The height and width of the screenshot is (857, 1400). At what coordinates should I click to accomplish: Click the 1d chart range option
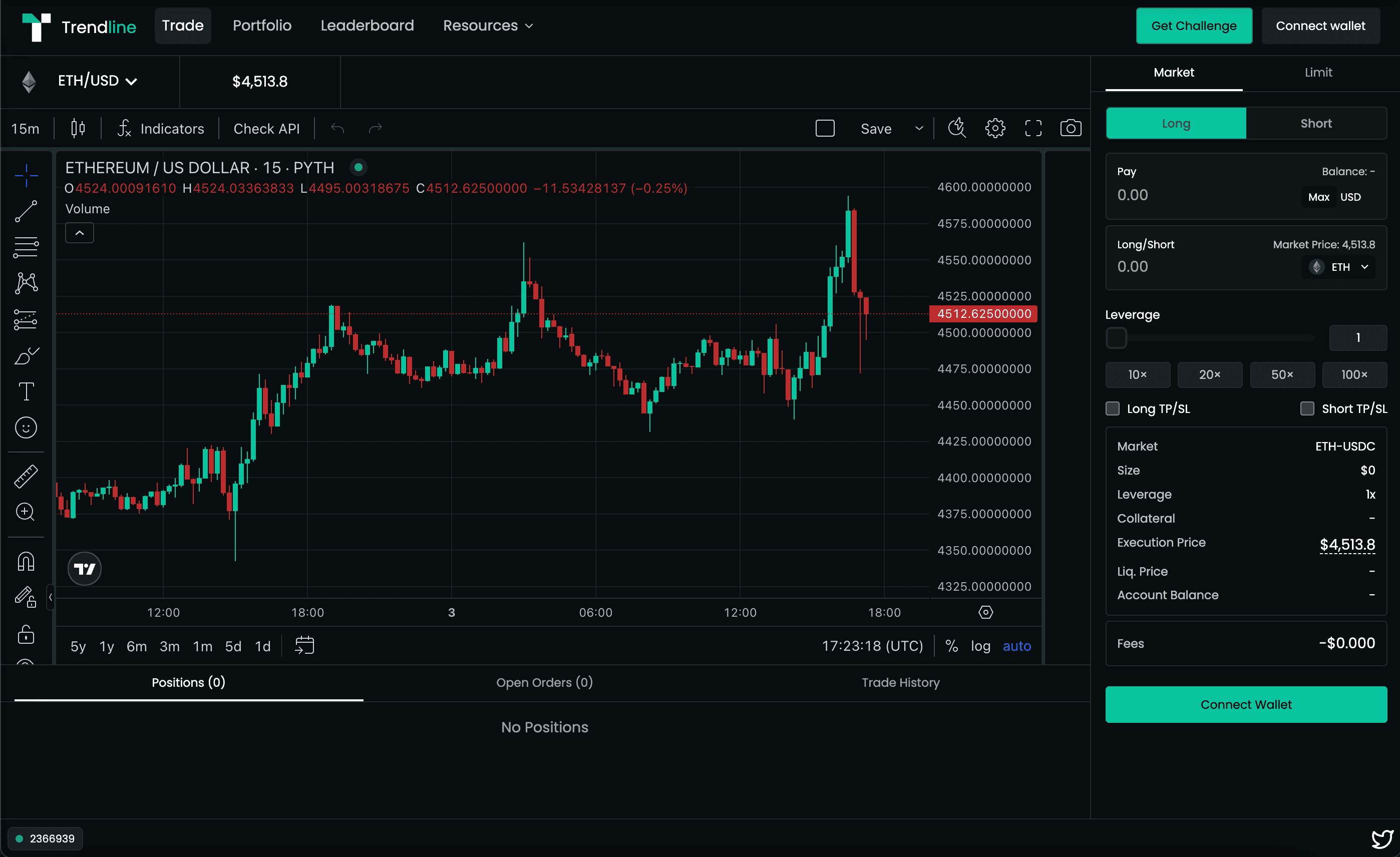click(x=262, y=646)
